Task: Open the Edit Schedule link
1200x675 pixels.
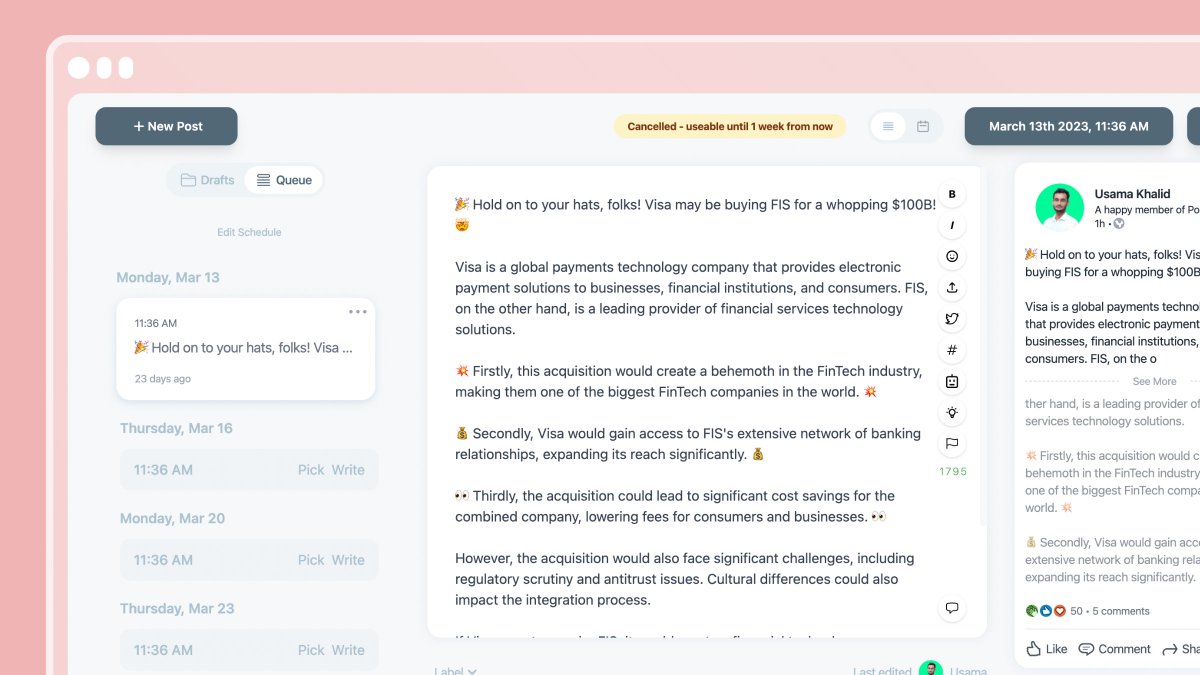Action: [249, 232]
